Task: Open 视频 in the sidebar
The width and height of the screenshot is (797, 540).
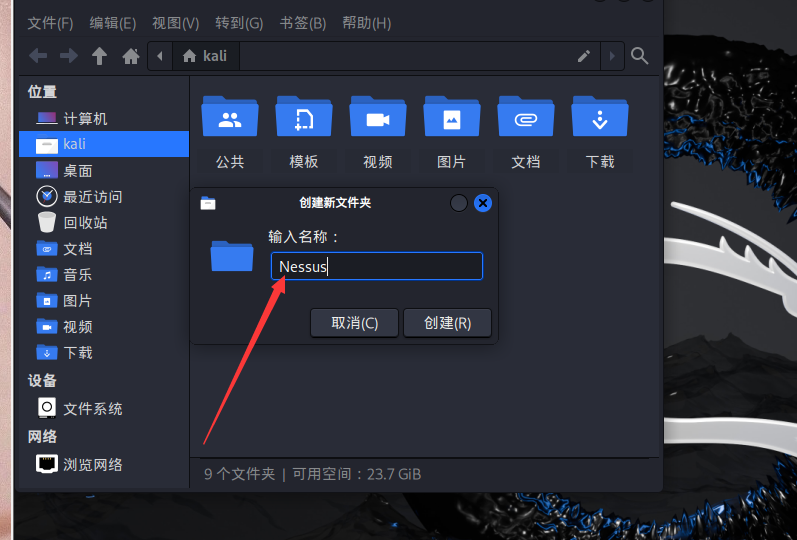Action: 104,326
